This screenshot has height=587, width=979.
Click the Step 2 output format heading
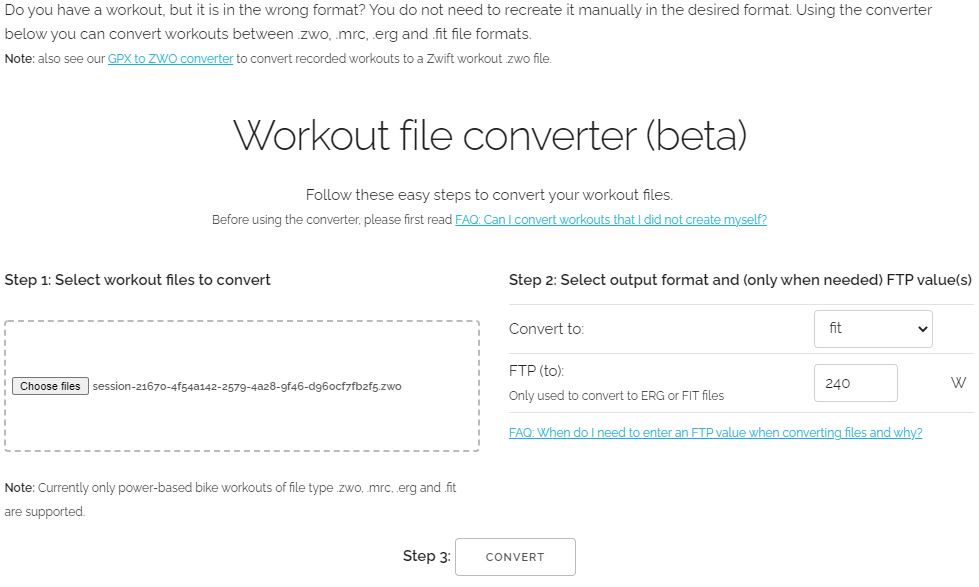739,280
